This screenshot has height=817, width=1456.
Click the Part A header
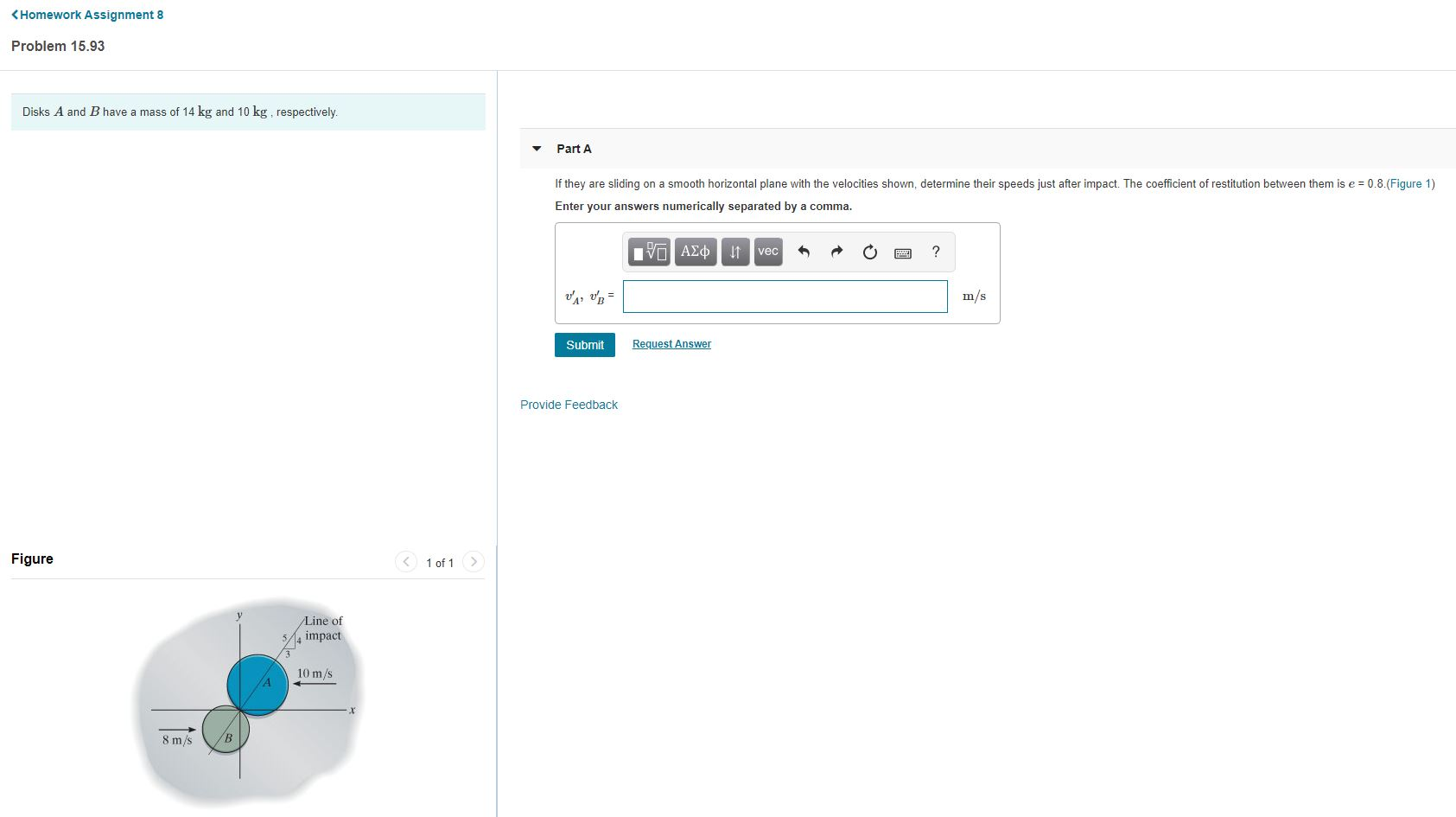coord(573,148)
